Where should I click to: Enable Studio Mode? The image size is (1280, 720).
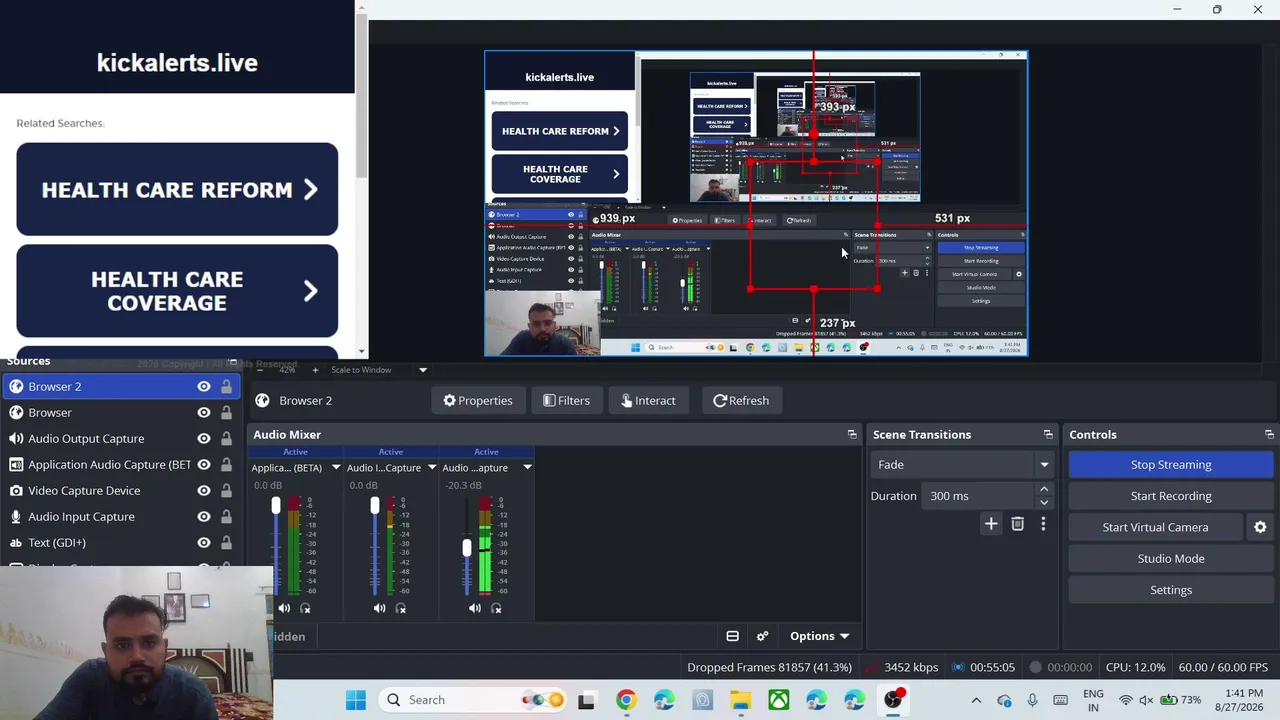[x=1171, y=558]
